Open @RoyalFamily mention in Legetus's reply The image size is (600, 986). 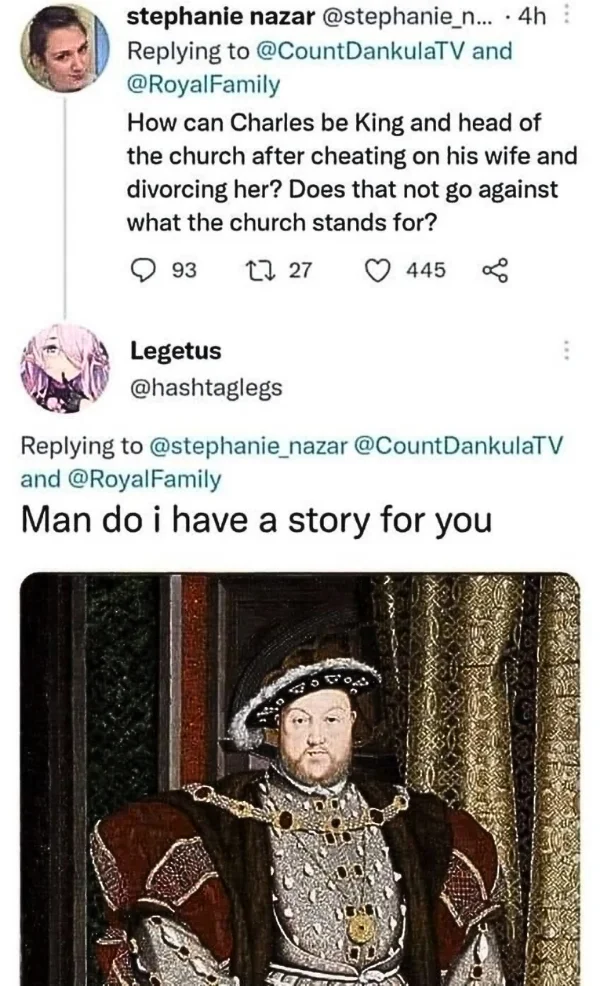tap(144, 479)
